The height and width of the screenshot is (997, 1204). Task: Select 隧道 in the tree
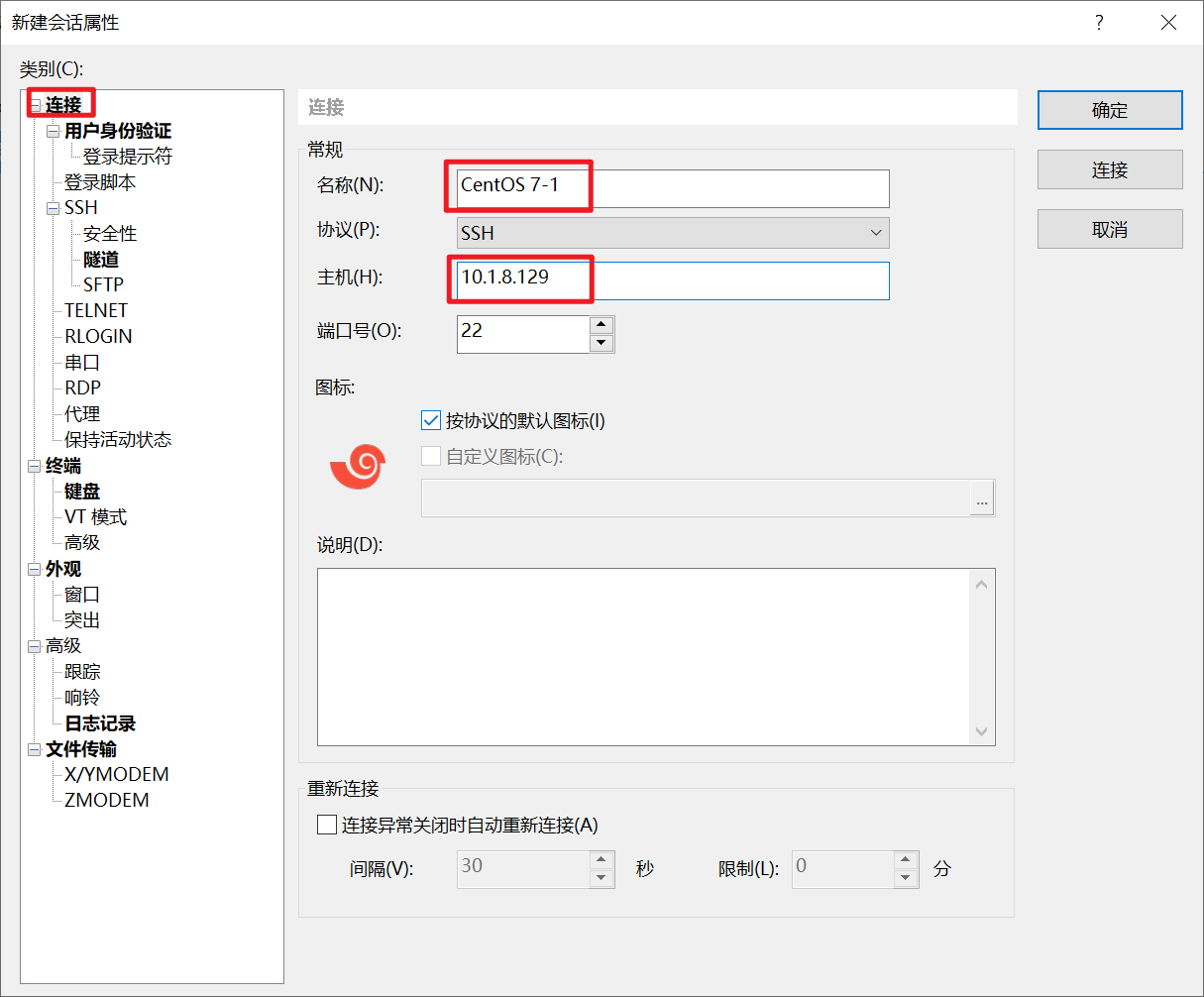(101, 260)
